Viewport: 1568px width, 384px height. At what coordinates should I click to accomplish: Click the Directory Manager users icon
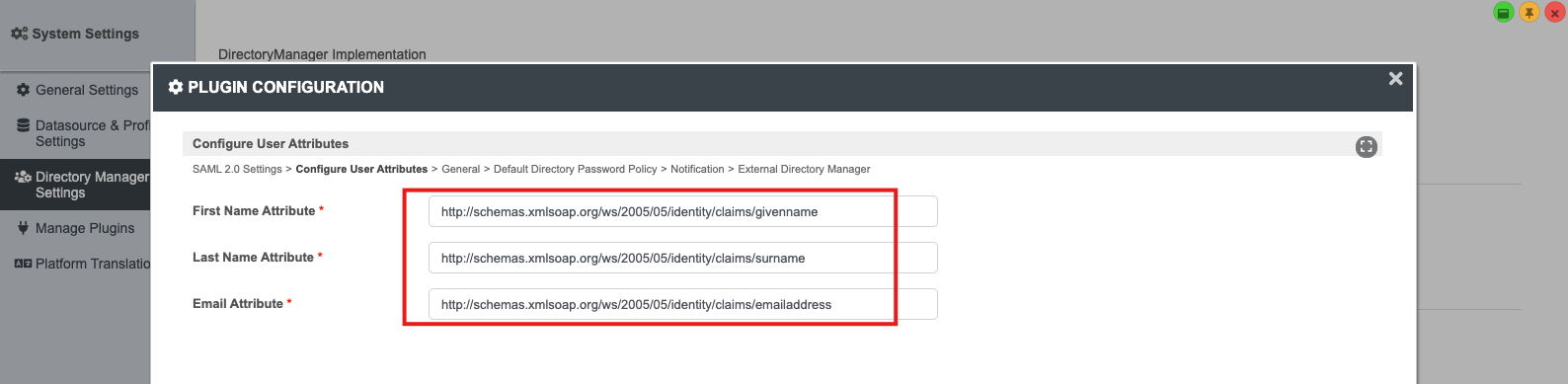23,177
